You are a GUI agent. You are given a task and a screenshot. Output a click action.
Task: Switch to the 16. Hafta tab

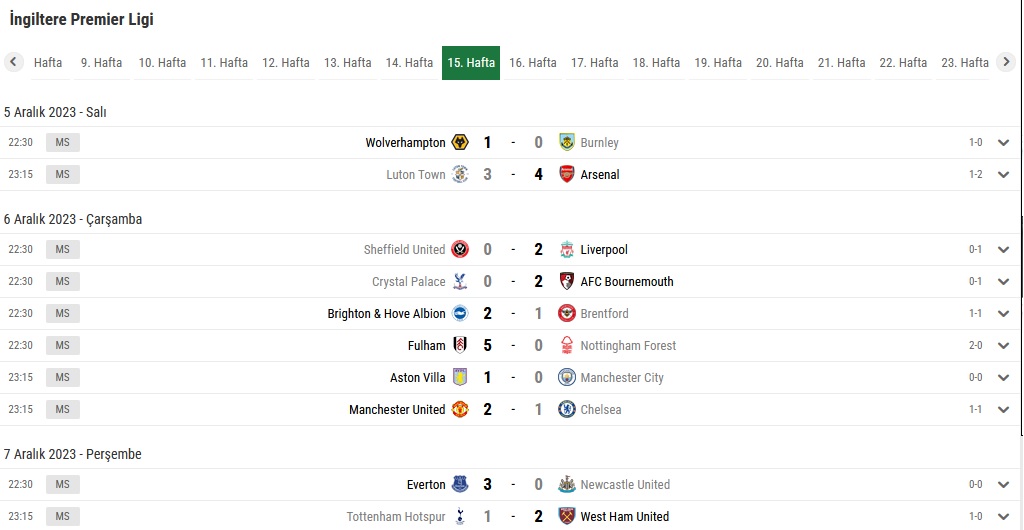pyautogui.click(x=533, y=63)
